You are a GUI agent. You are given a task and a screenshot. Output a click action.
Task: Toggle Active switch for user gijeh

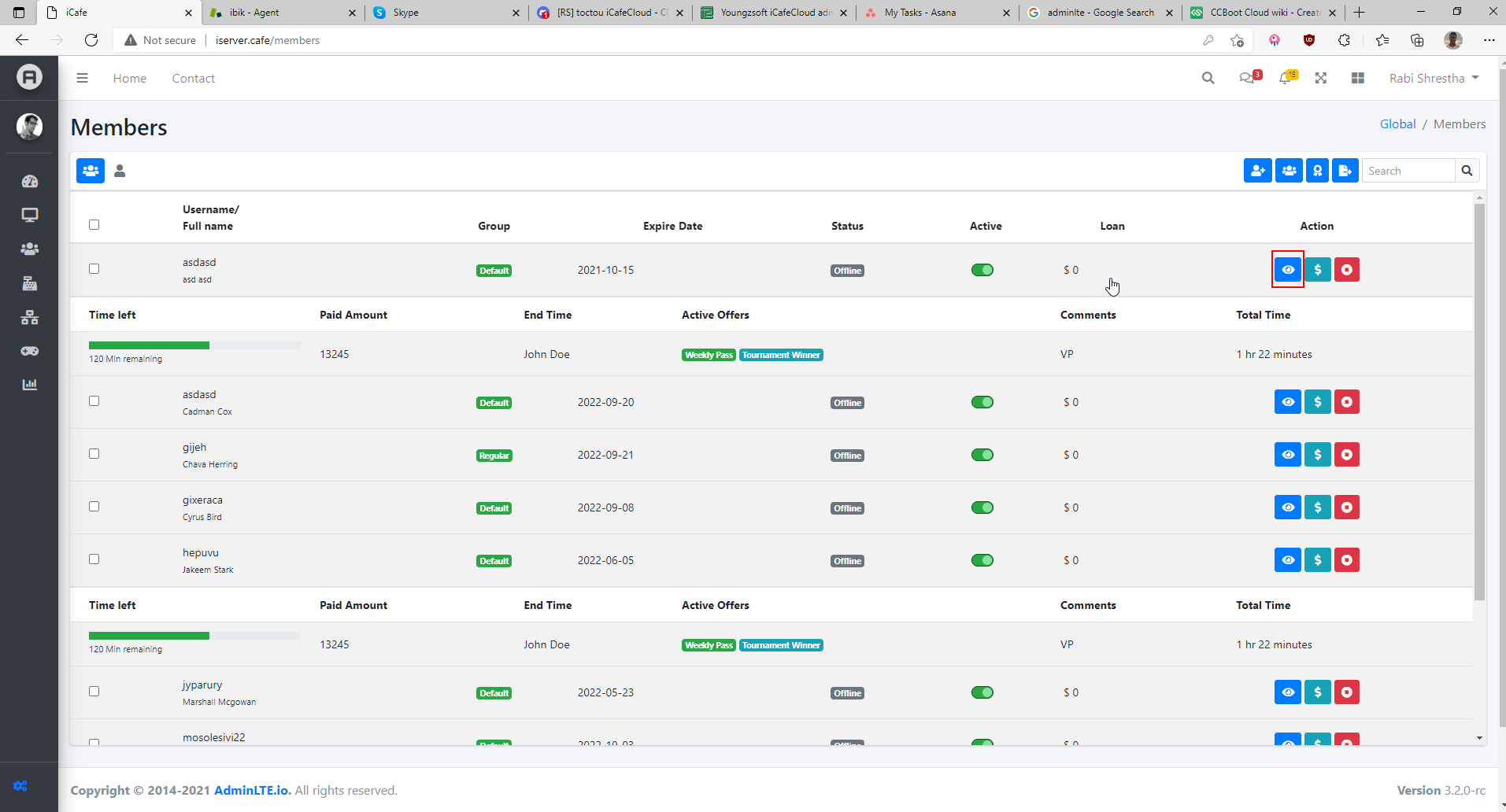click(x=982, y=454)
